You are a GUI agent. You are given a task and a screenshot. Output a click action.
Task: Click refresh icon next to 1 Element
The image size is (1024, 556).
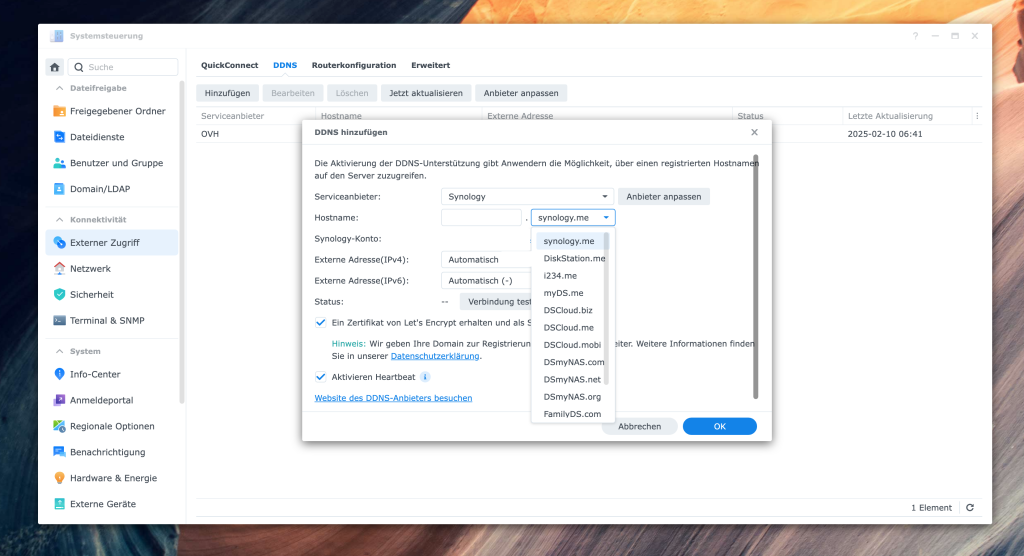[x=969, y=508]
